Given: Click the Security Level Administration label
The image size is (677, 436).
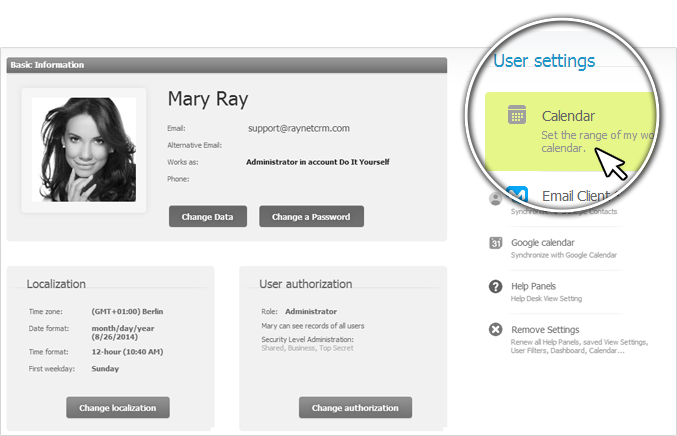Looking at the screenshot, I should click(307, 340).
